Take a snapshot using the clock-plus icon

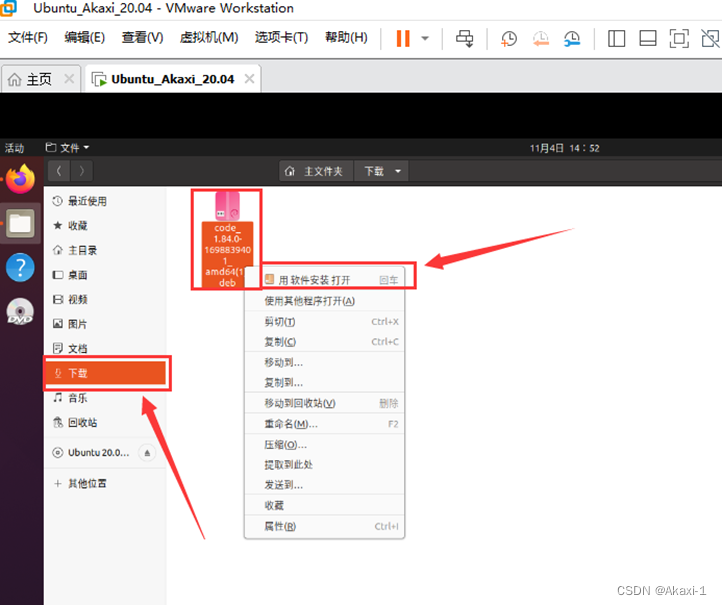(x=509, y=39)
